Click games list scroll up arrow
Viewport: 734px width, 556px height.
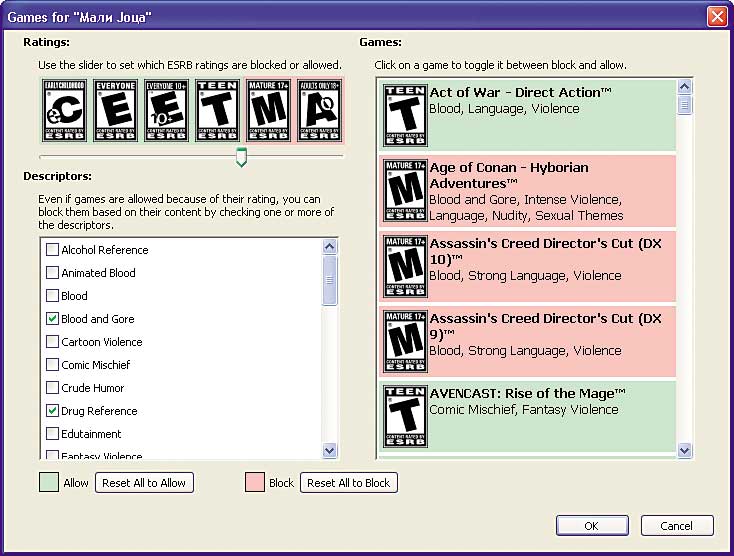pyautogui.click(x=684, y=87)
